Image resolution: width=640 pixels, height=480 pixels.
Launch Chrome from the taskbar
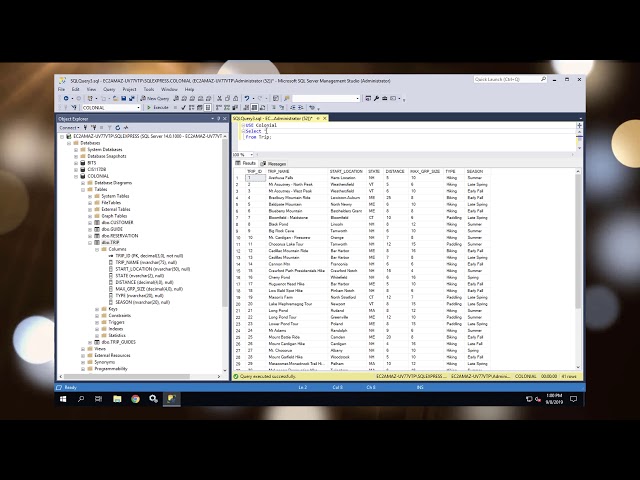(x=136, y=399)
